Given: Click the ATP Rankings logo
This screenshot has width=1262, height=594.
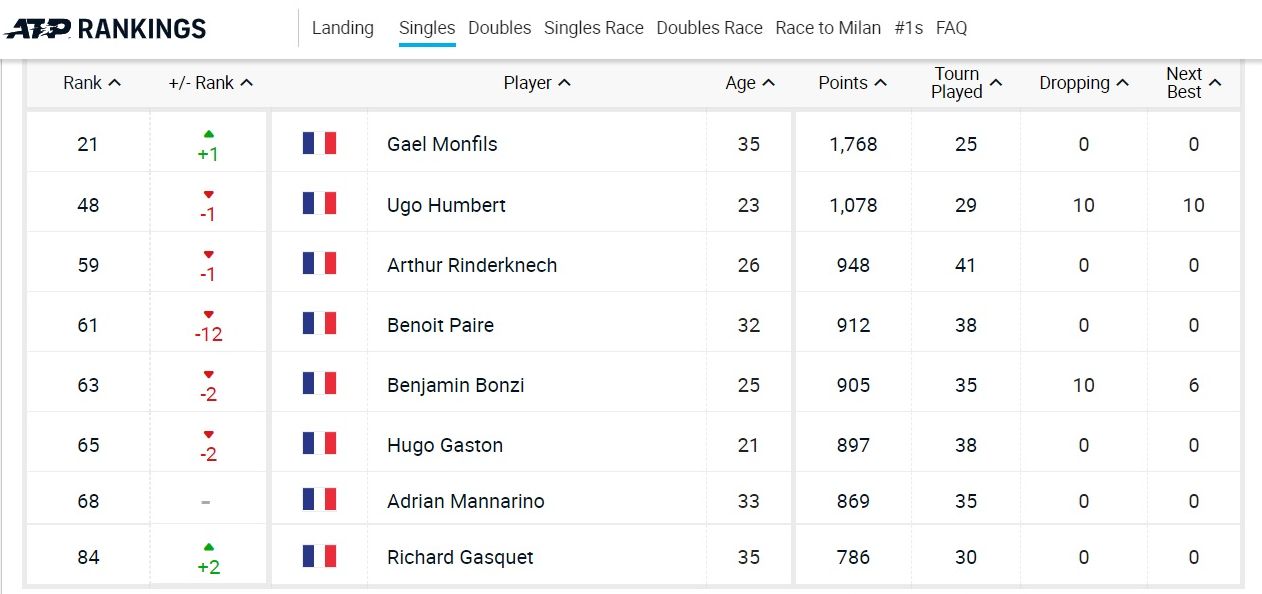Looking at the screenshot, I should click(105, 29).
